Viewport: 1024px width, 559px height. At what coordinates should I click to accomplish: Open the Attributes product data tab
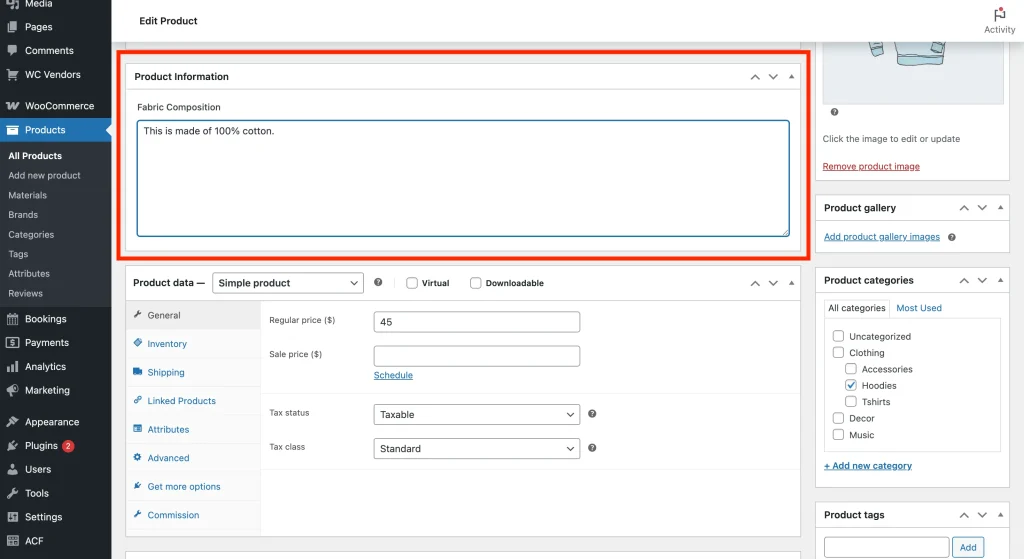(193, 429)
